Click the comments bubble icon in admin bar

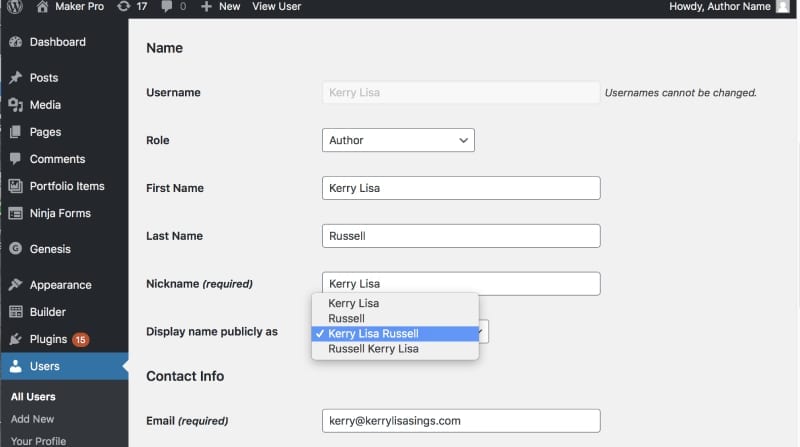pos(165,7)
